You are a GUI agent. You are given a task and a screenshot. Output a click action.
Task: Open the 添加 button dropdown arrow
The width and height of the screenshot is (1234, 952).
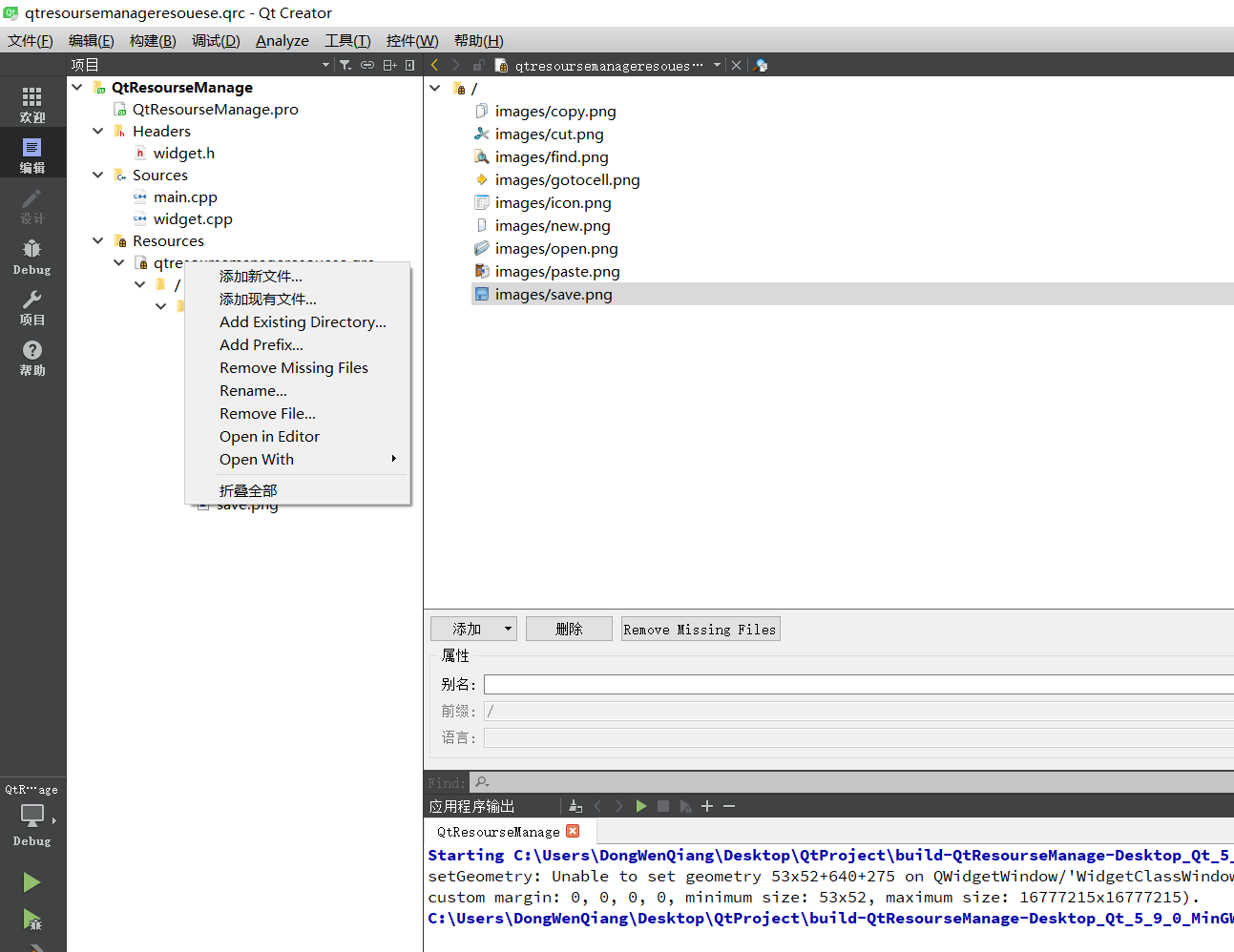click(508, 628)
